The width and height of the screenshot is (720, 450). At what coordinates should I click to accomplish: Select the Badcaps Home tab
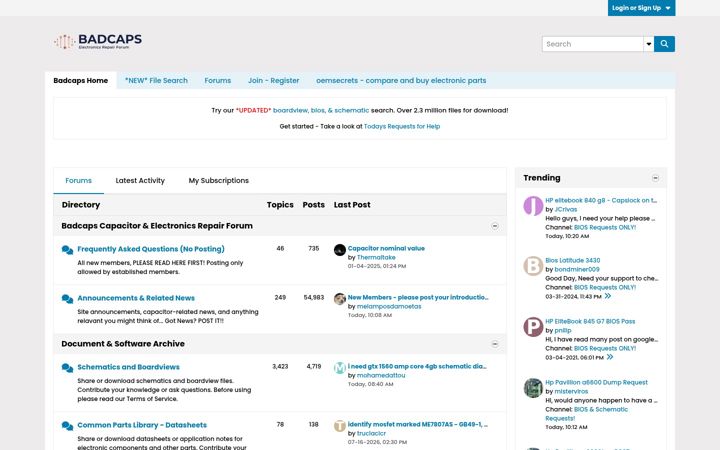[x=81, y=80]
